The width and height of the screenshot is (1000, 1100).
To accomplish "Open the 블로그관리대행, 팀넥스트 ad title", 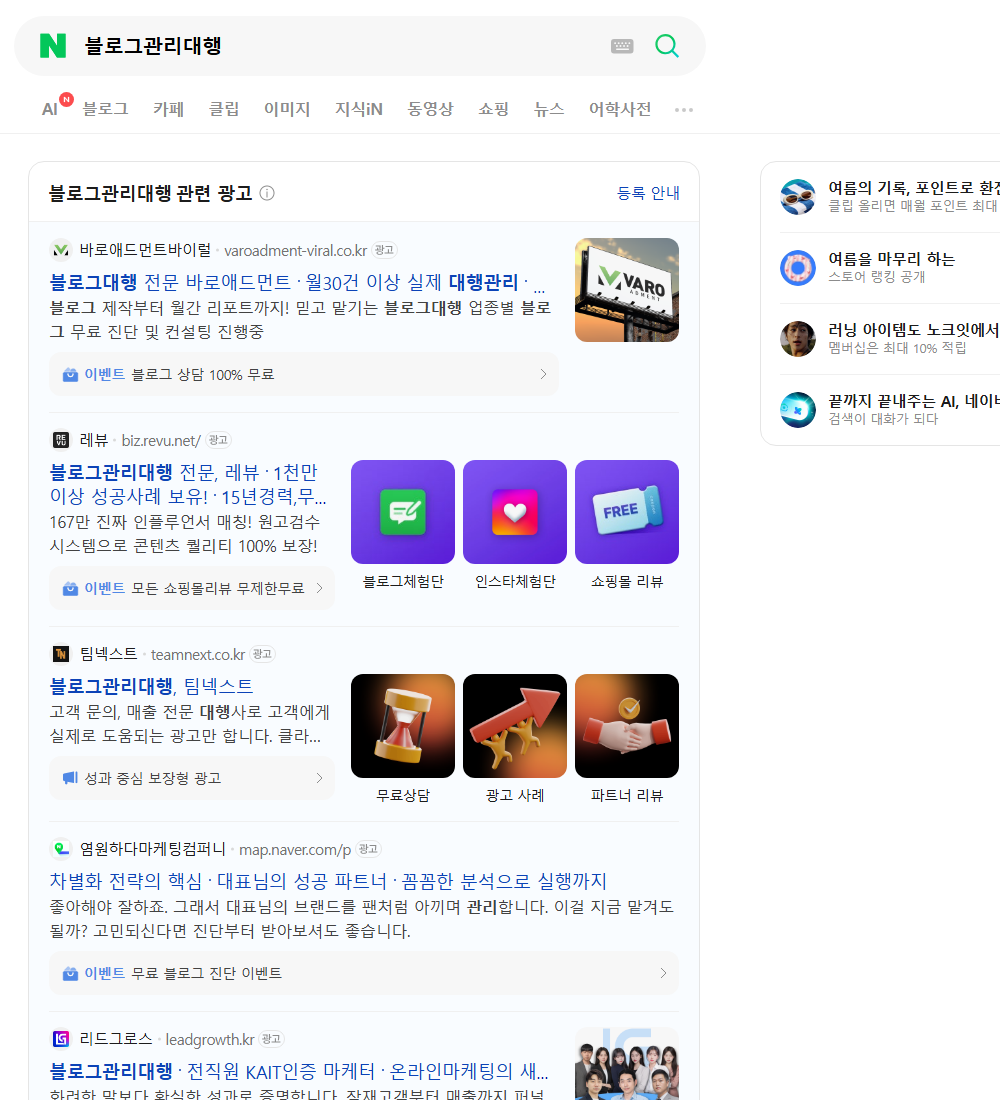I will click(x=151, y=685).
